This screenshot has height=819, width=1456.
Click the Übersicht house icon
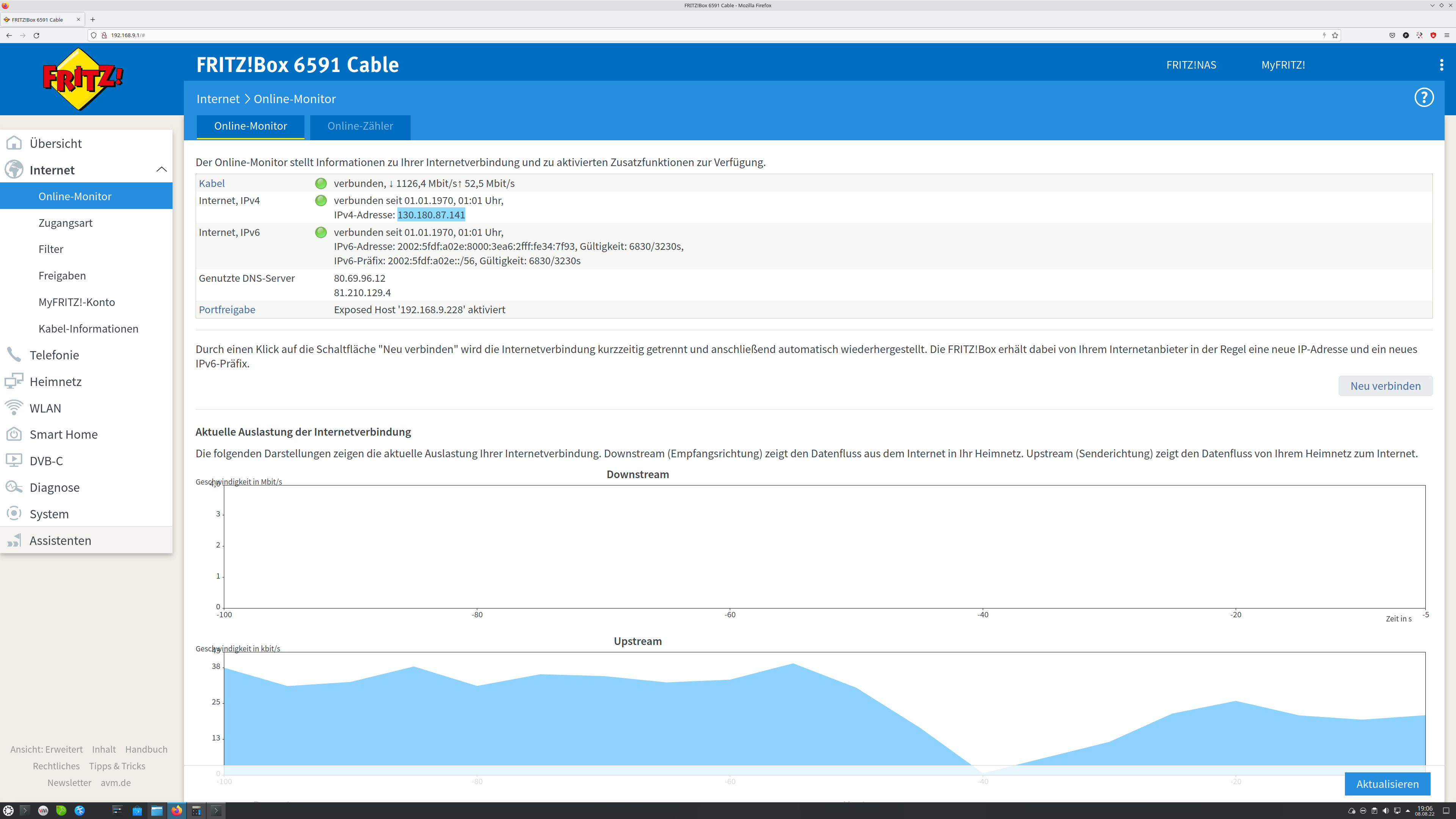[14, 143]
